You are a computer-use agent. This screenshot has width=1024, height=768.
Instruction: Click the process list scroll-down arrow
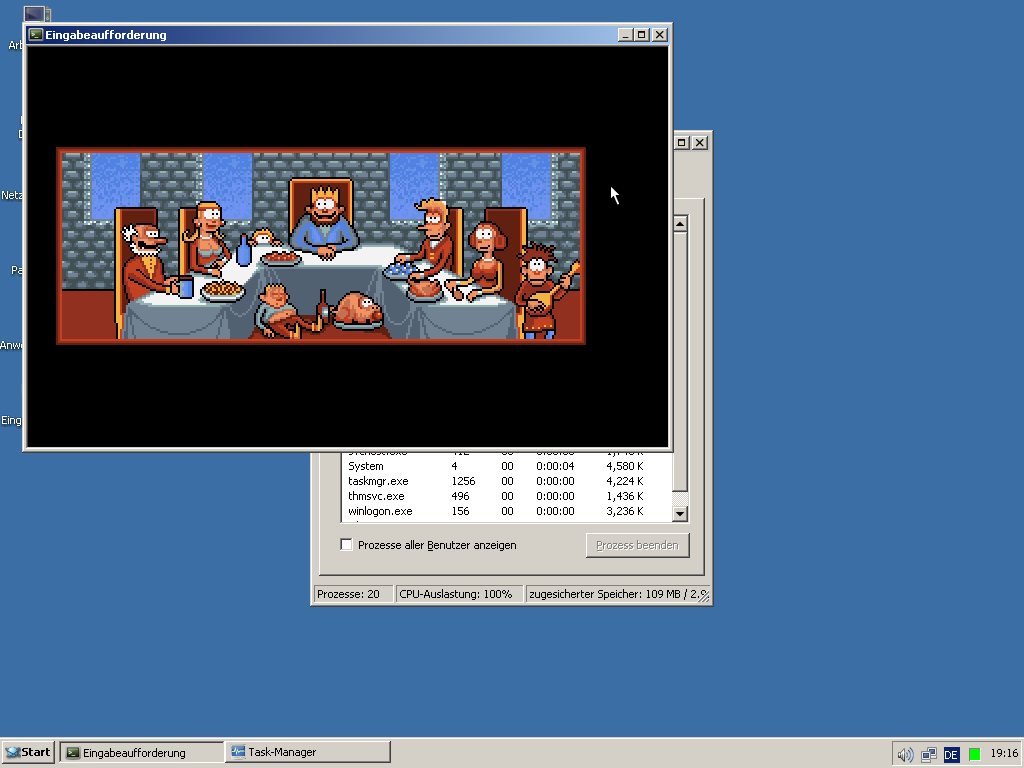(680, 513)
